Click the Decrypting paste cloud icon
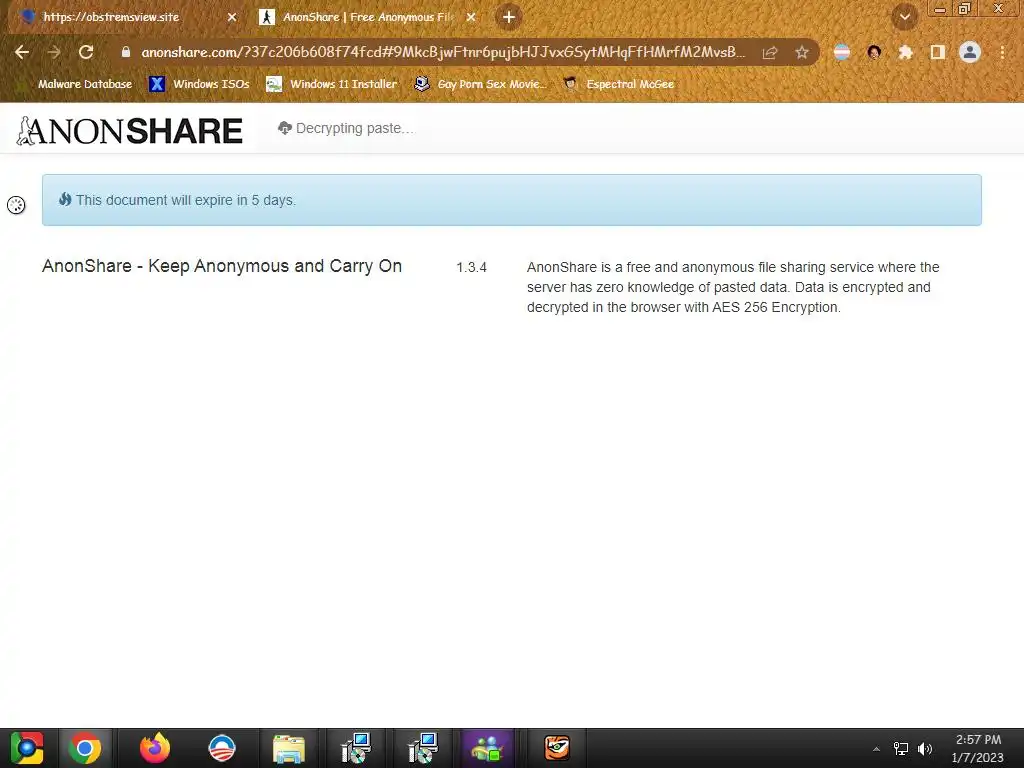The width and height of the screenshot is (1024, 768). (x=284, y=128)
